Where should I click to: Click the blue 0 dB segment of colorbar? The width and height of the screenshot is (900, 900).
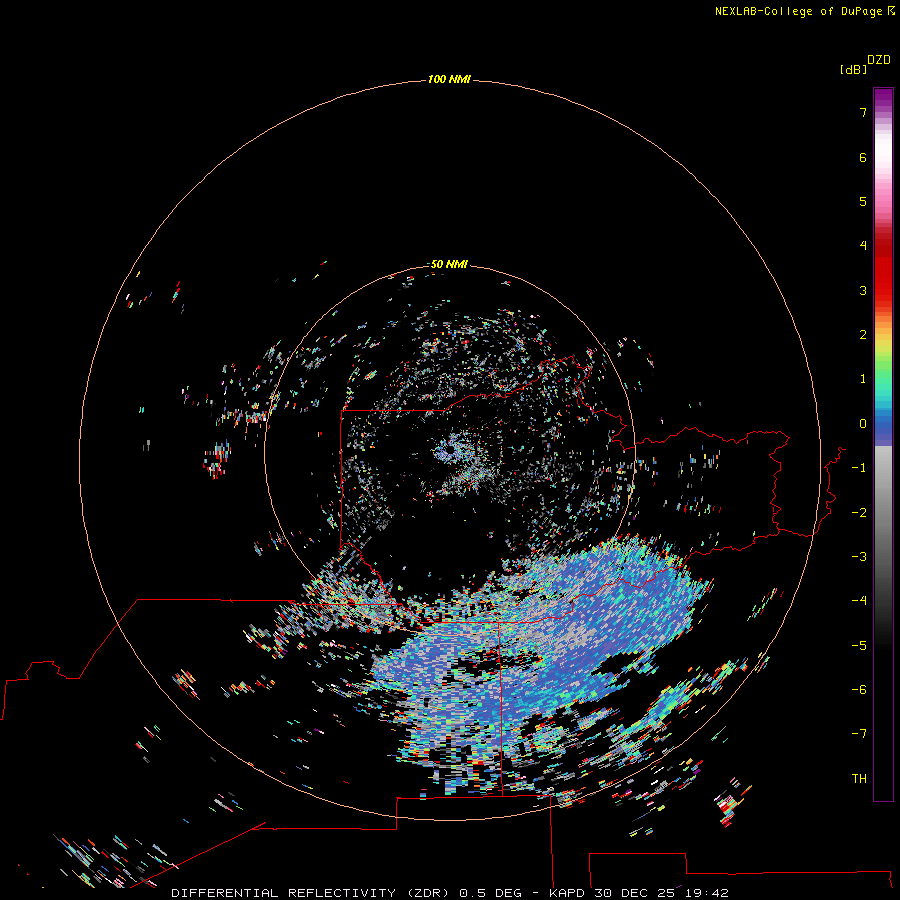point(883,424)
